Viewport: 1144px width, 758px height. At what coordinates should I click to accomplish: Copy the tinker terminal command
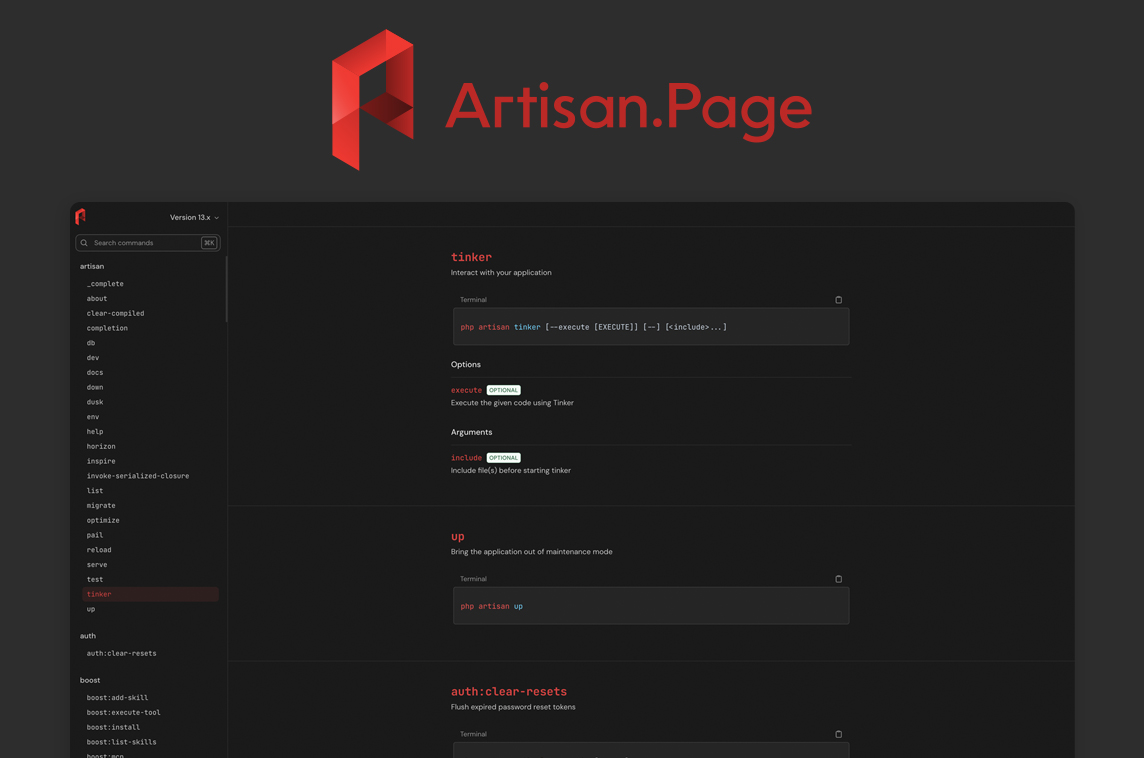(838, 300)
